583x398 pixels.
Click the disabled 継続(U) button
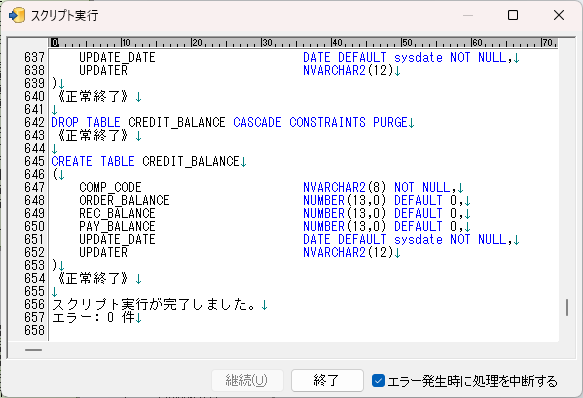tap(247, 380)
